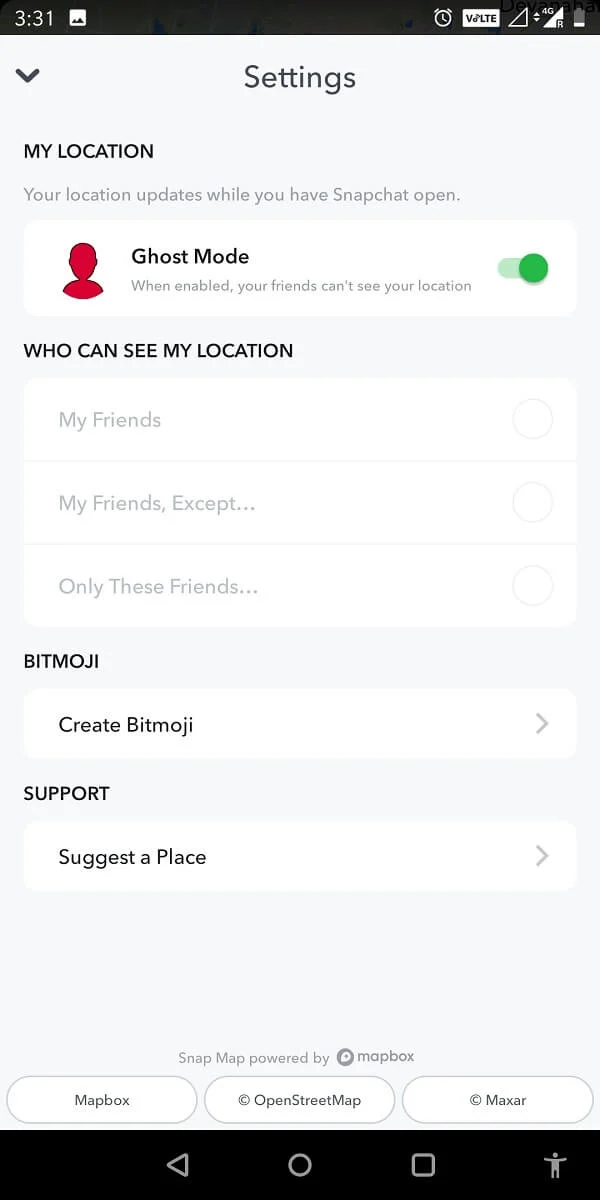Expand Create Bitmoji via its right arrow

(x=542, y=723)
